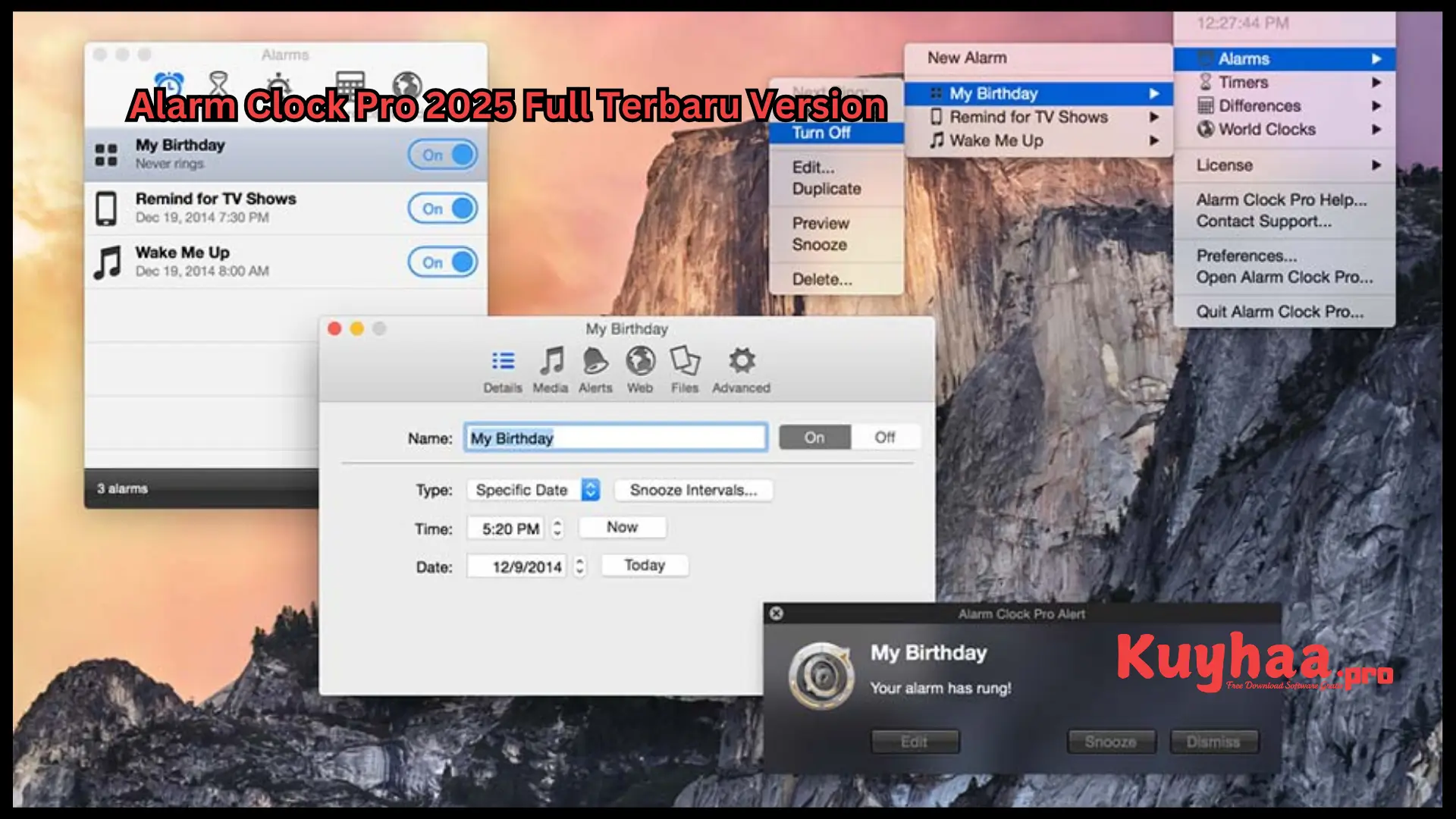The image size is (1456, 819).
Task: Click the Name text field
Action: coord(615,438)
